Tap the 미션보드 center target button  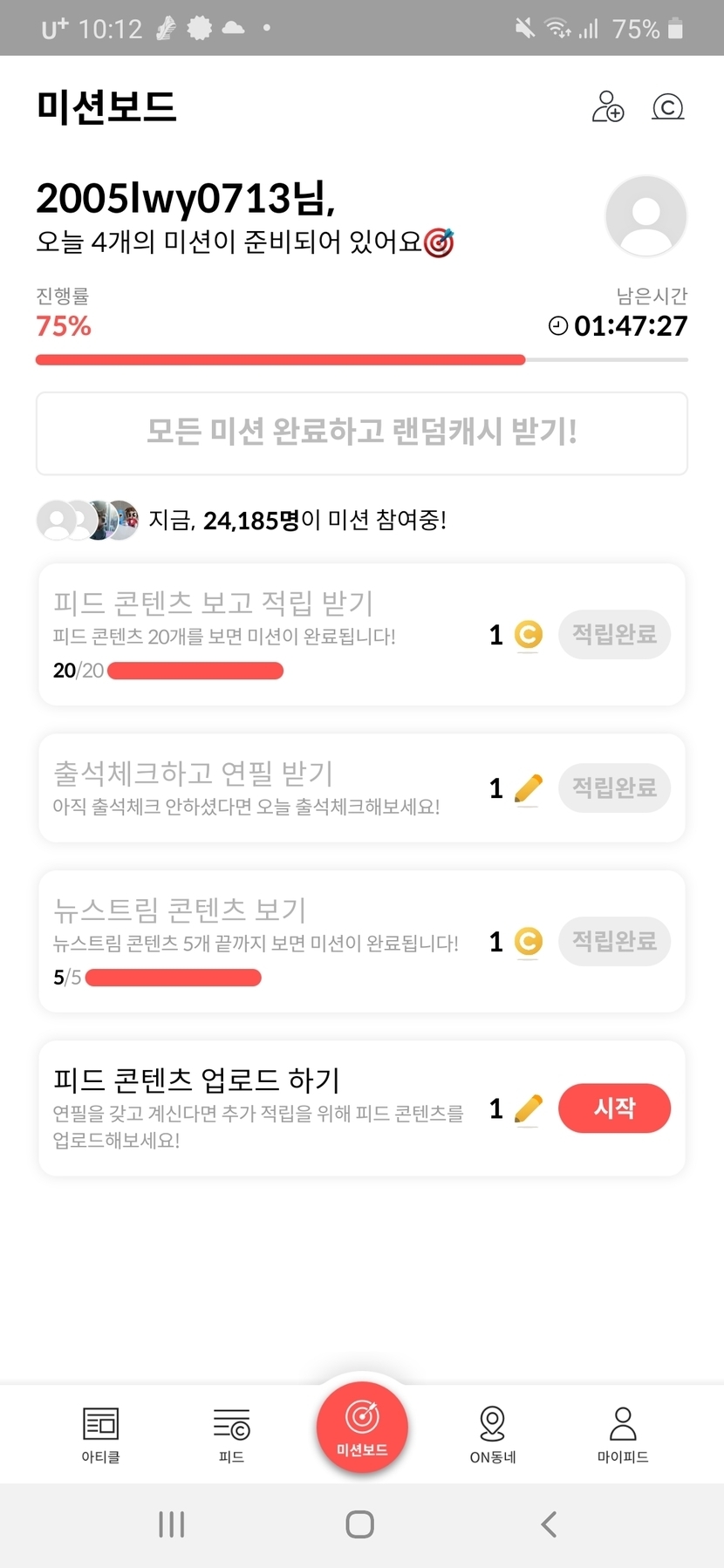coord(362,1427)
